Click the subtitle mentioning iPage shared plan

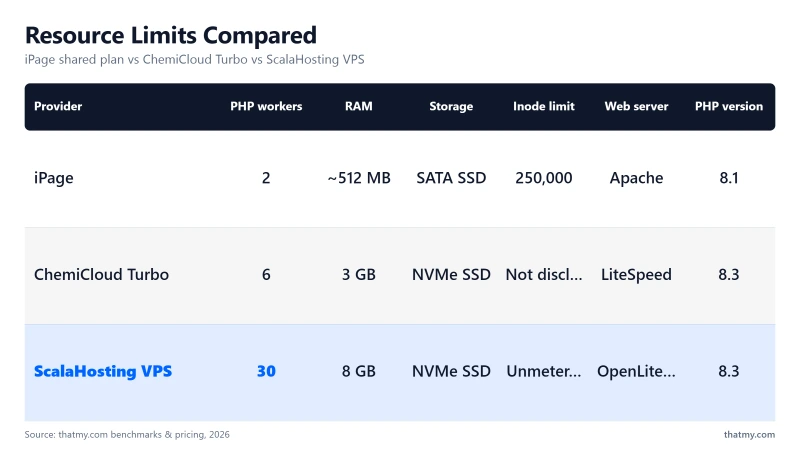tap(194, 60)
